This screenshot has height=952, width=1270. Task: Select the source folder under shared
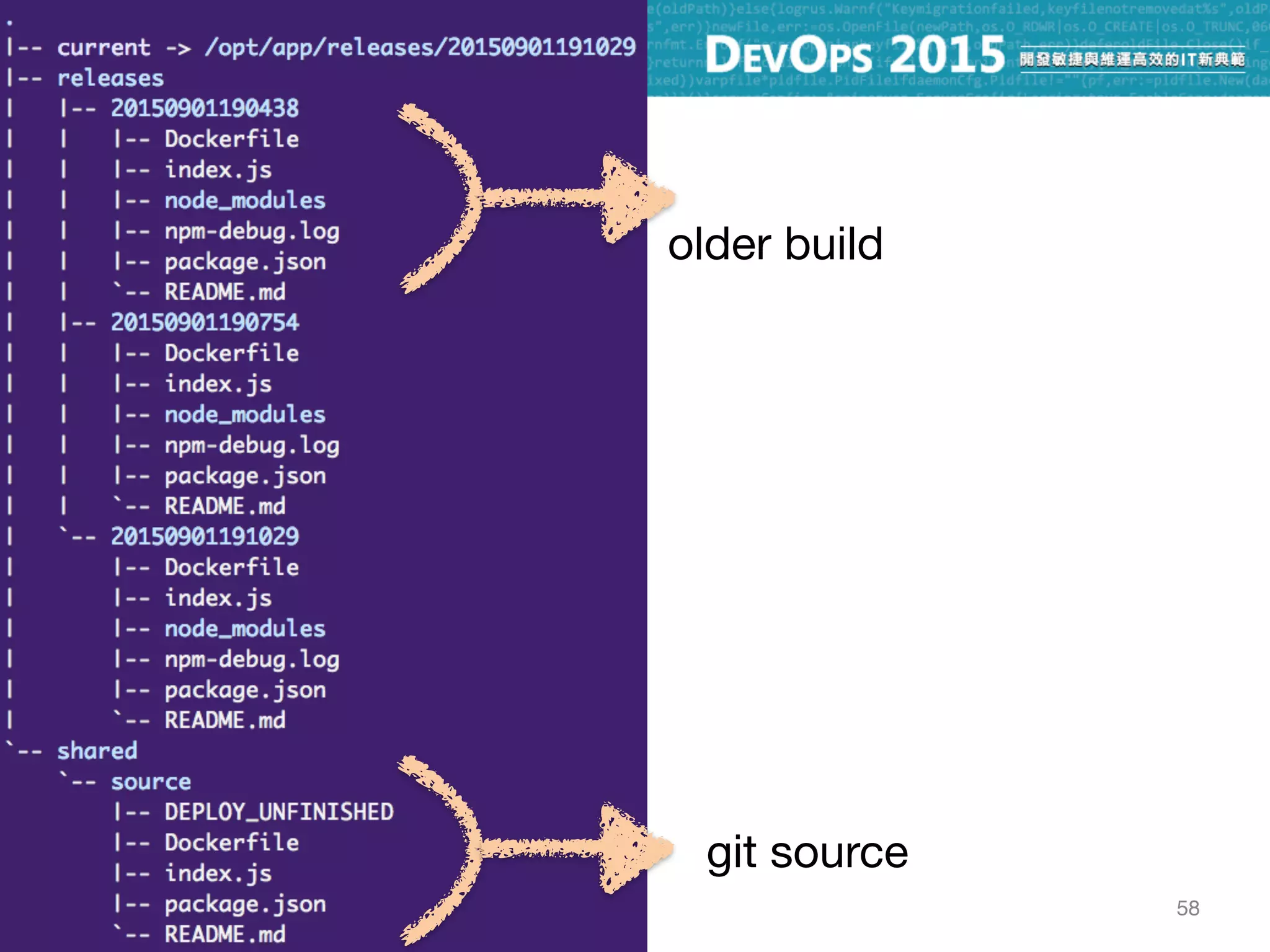[x=151, y=782]
